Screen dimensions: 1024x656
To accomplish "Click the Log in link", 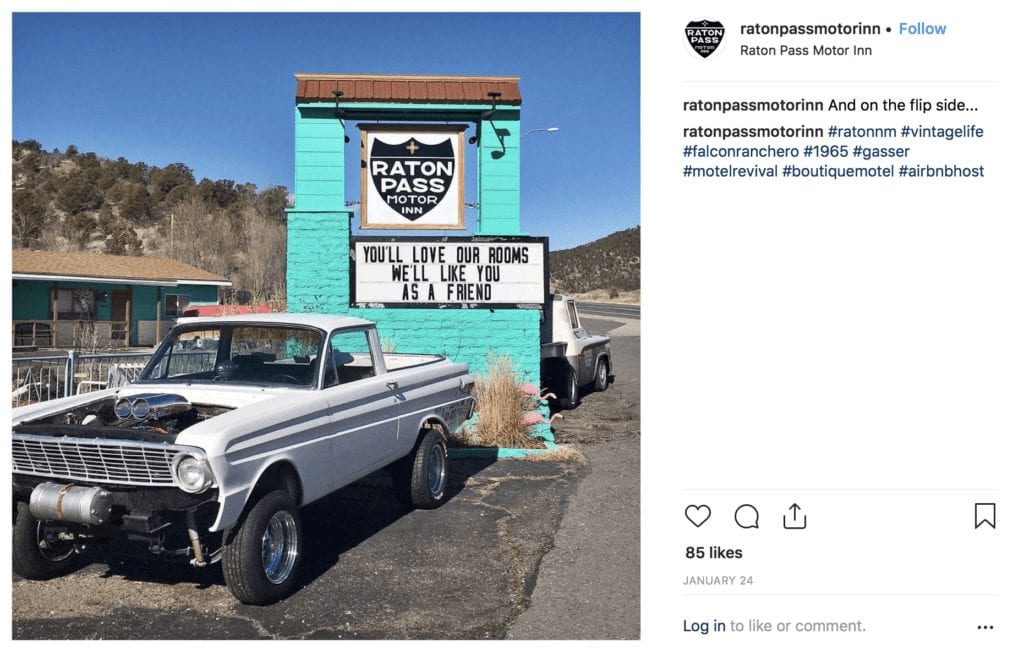I will pyautogui.click(x=704, y=626).
